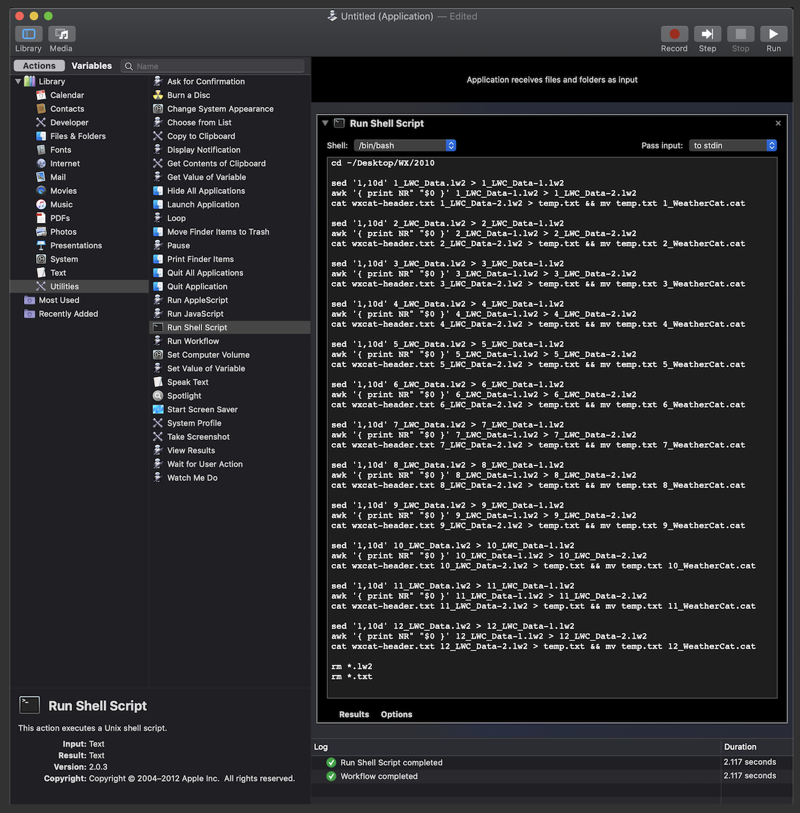
Task: Select the Music category
Action: pyautogui.click(x=61, y=204)
